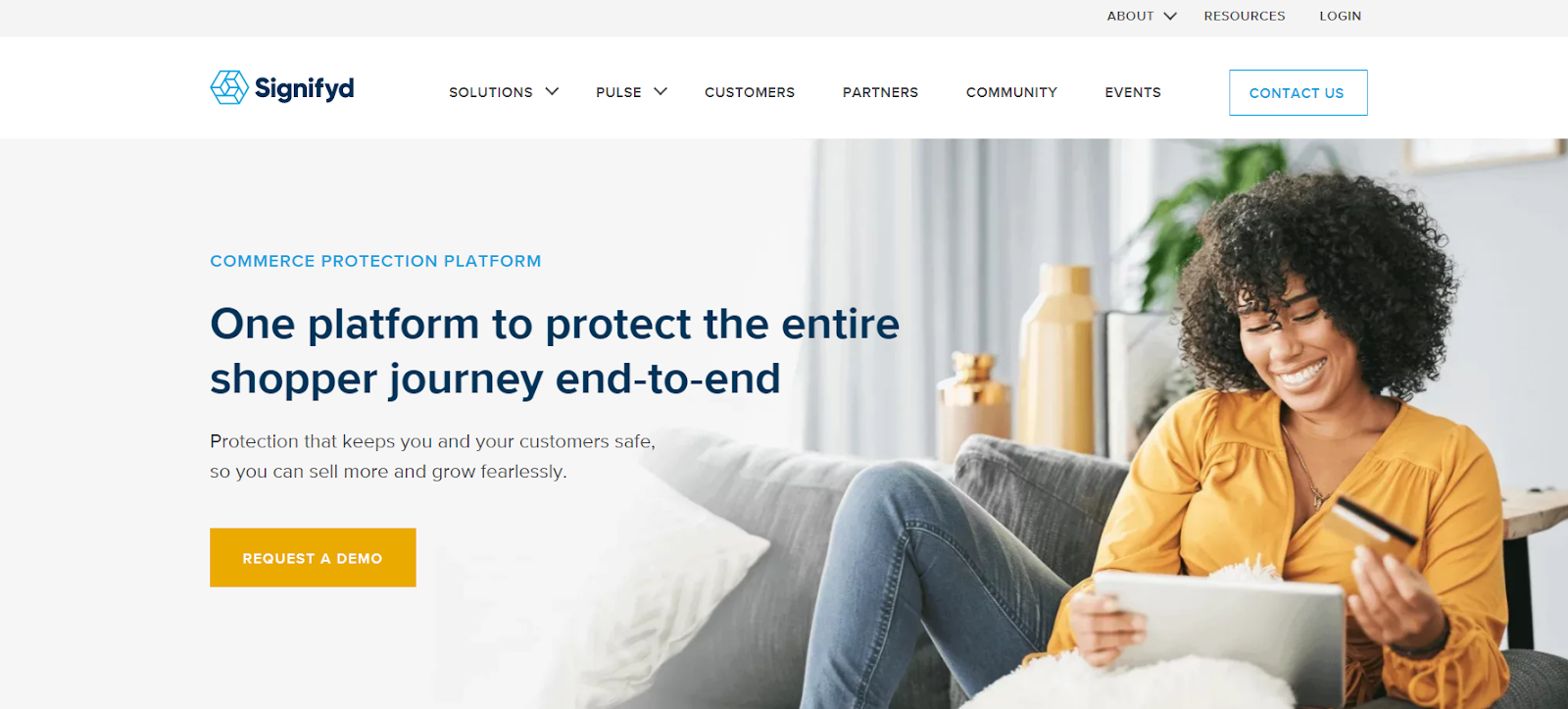The image size is (1568, 709).
Task: Open the Resources link
Action: 1245,16
